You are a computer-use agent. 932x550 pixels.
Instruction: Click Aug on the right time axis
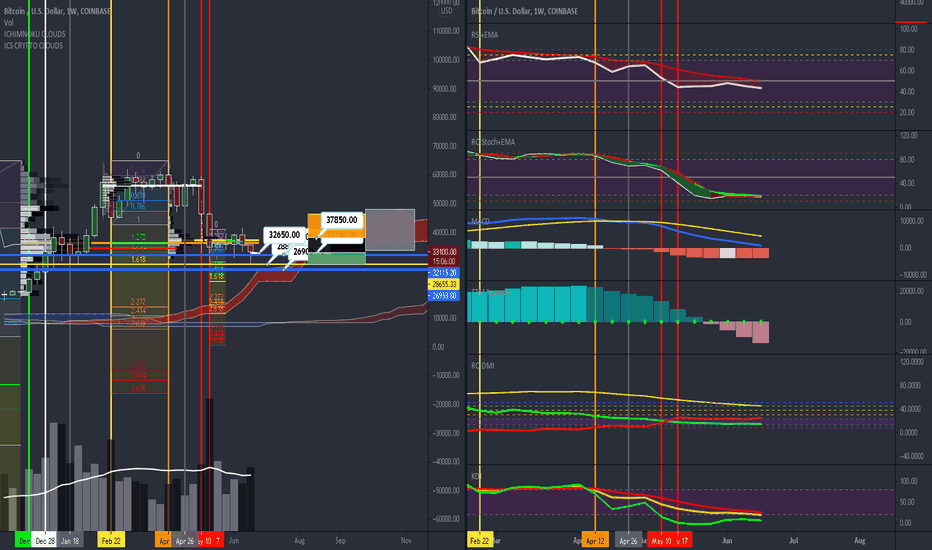859,540
